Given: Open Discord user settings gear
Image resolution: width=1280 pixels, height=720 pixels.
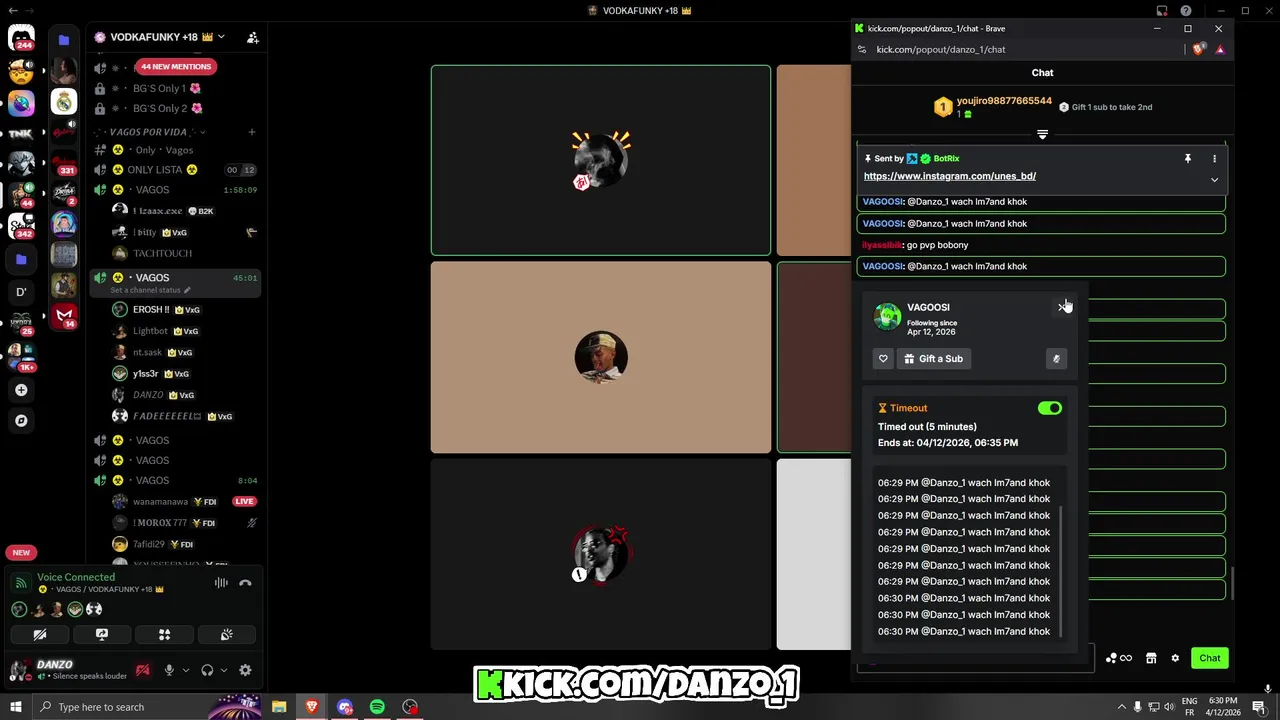Looking at the screenshot, I should (245, 670).
